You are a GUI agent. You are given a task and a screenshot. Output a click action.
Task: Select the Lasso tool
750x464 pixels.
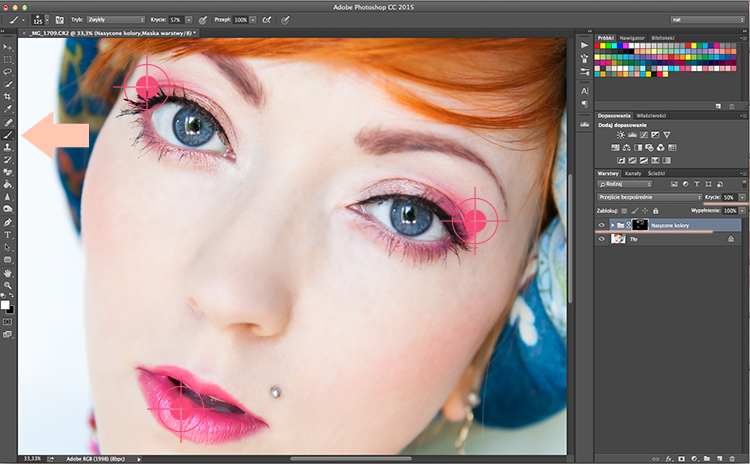click(x=8, y=72)
